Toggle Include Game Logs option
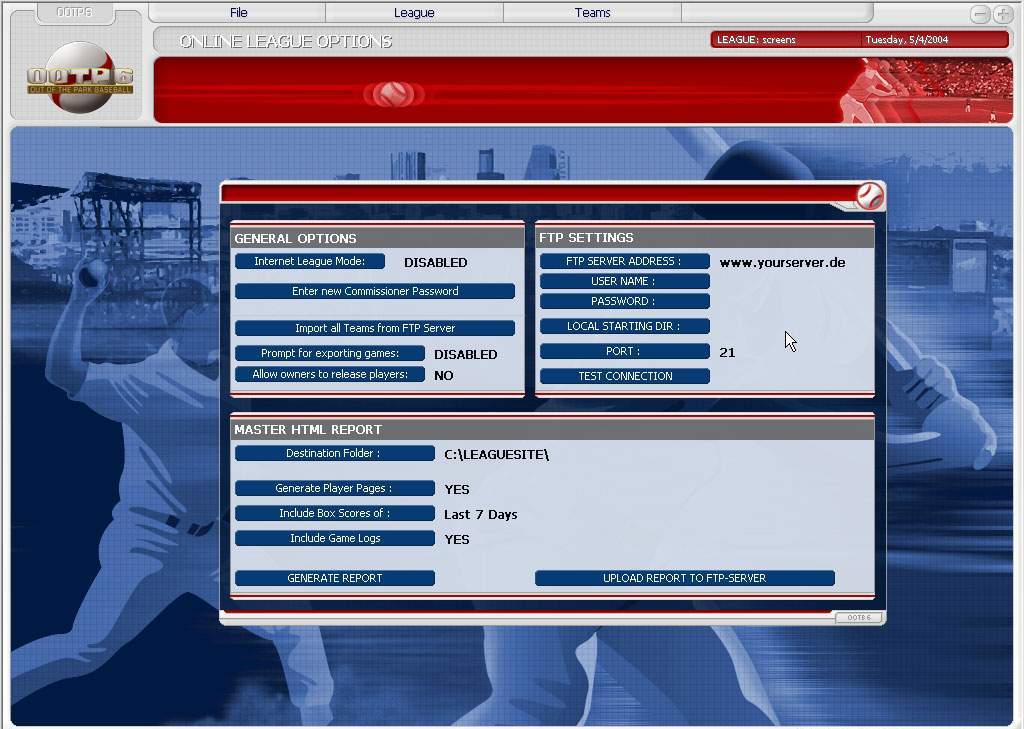This screenshot has width=1024, height=729. [x=334, y=539]
